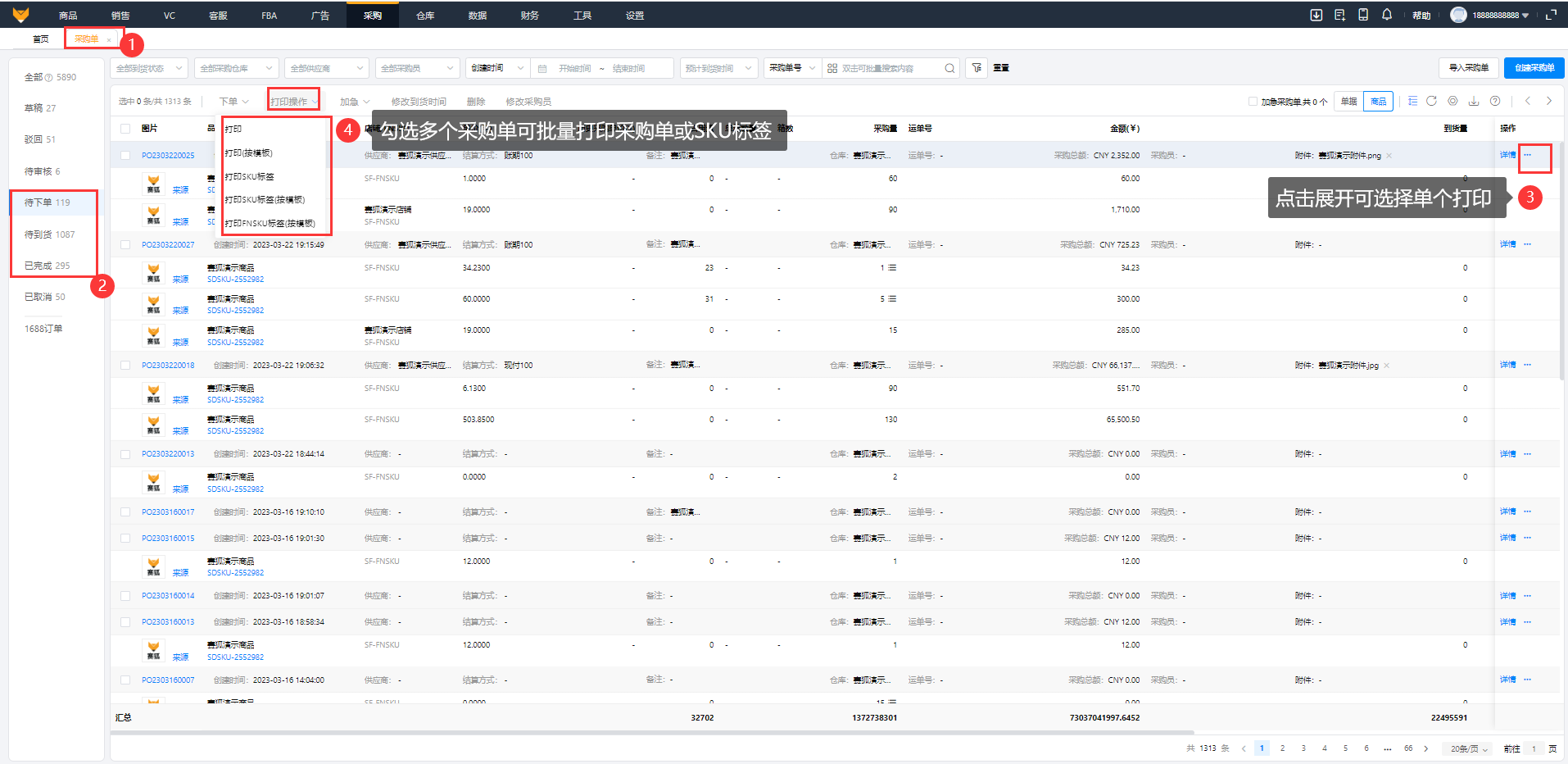Refresh the purchase order list
Screen dimensions: 1568x764
pyautogui.click(x=1432, y=101)
